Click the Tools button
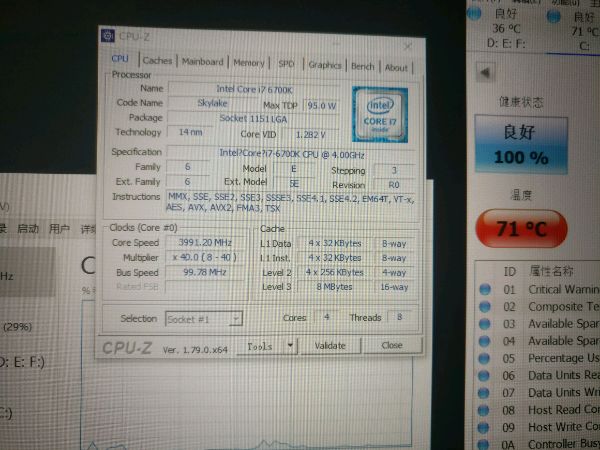The width and height of the screenshot is (600, 450). pos(260,347)
